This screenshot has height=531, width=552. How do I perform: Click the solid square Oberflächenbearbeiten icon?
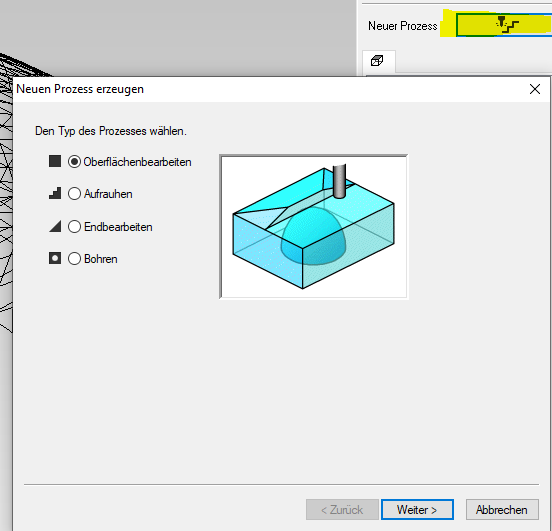(55, 161)
